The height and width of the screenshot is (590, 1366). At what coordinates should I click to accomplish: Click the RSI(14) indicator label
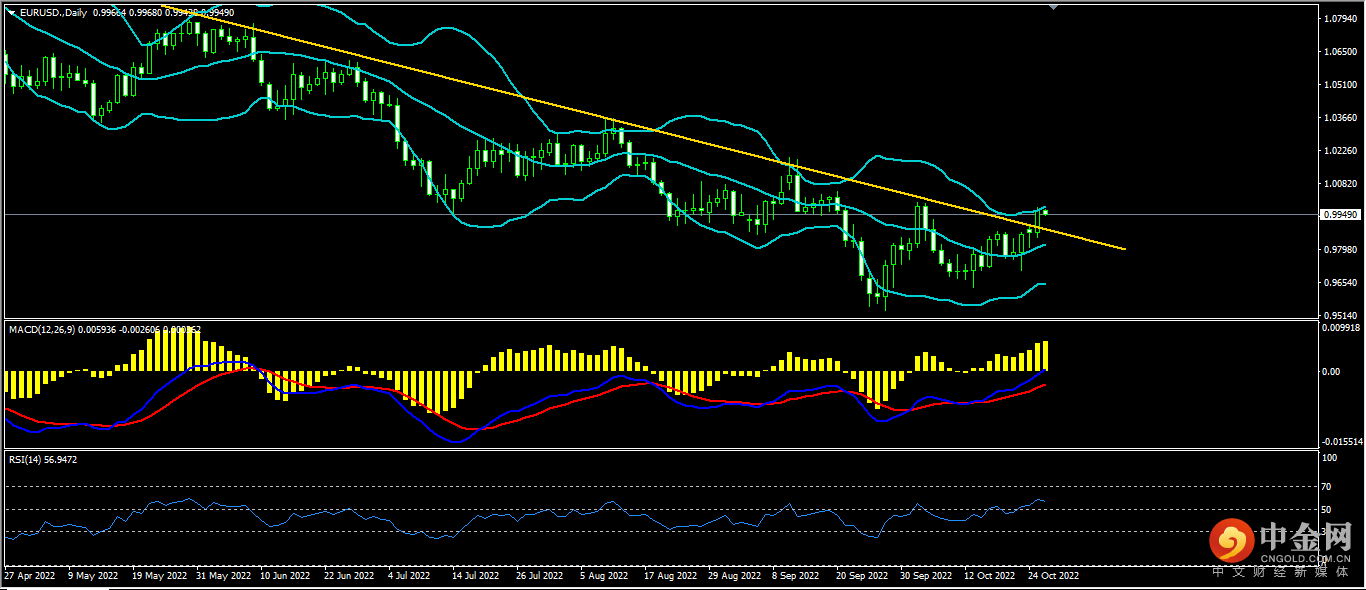tap(25, 459)
